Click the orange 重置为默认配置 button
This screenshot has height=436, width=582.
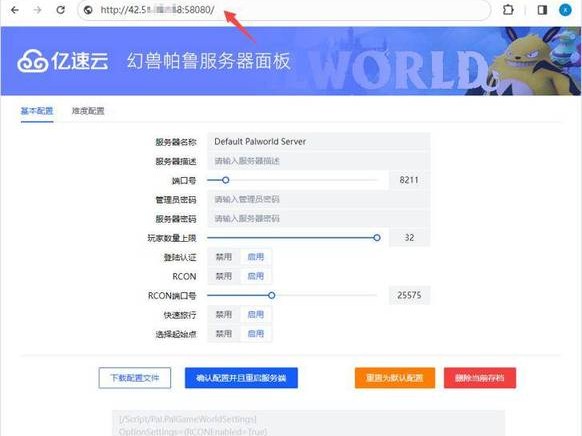pyautogui.click(x=395, y=378)
